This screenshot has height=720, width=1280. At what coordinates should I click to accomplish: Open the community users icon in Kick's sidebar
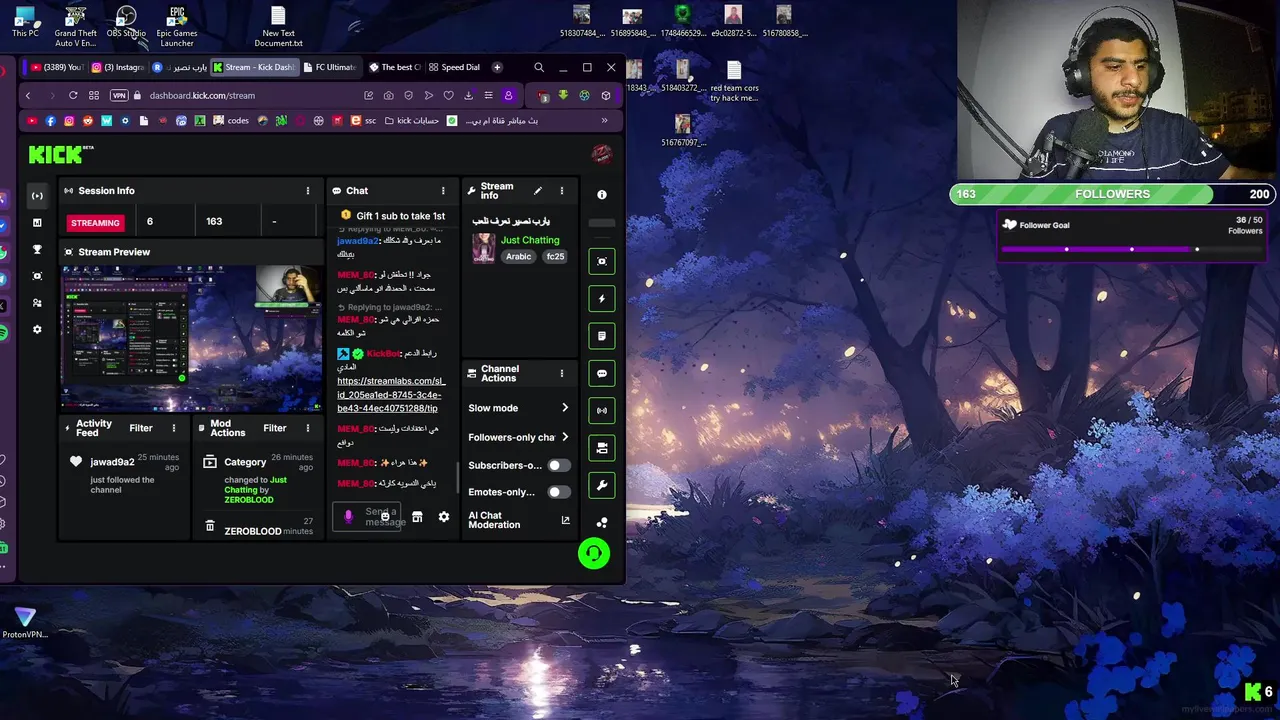tap(37, 303)
